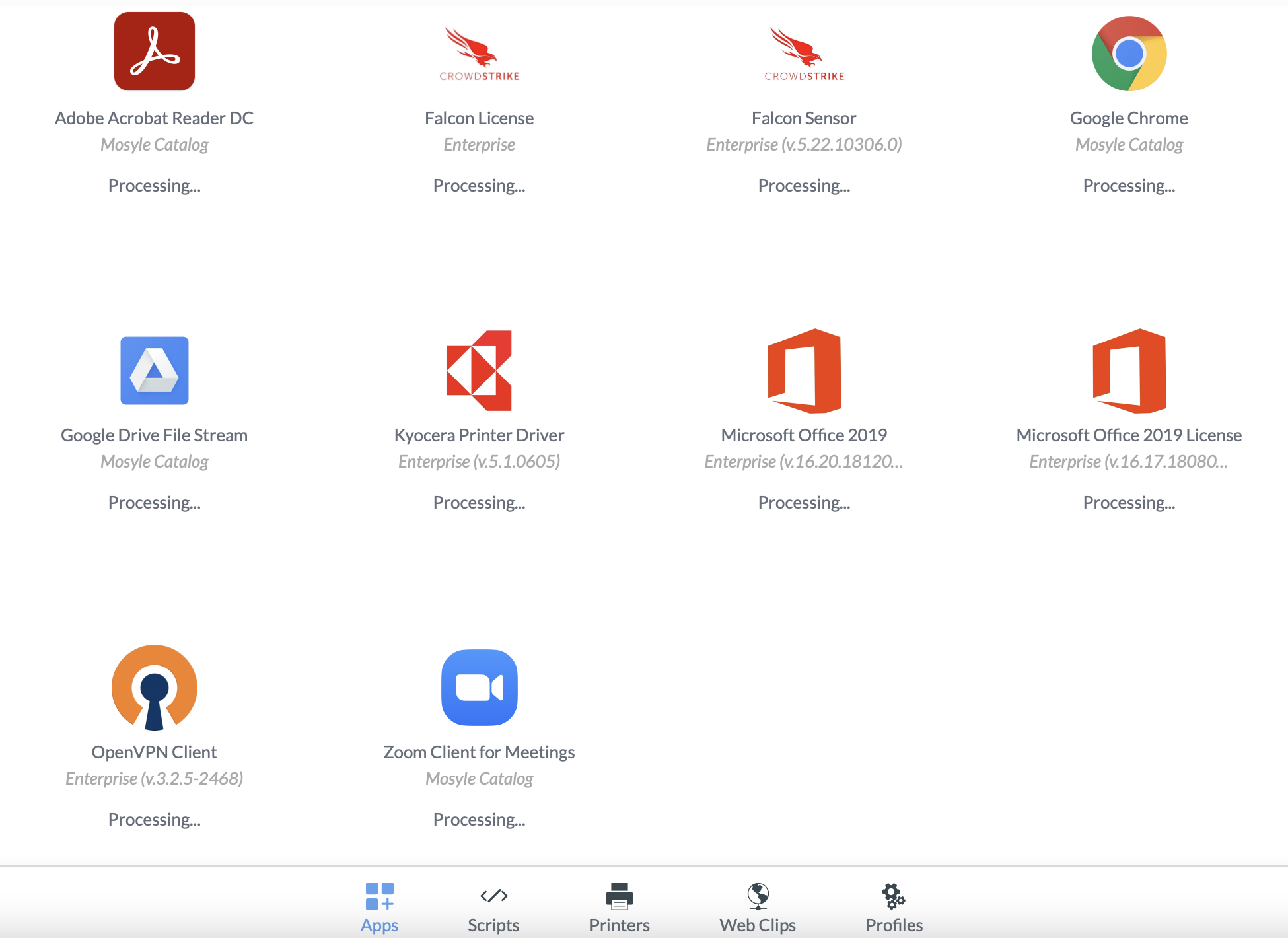The height and width of the screenshot is (938, 1288).
Task: Open the Printers tab label
Action: (x=620, y=925)
